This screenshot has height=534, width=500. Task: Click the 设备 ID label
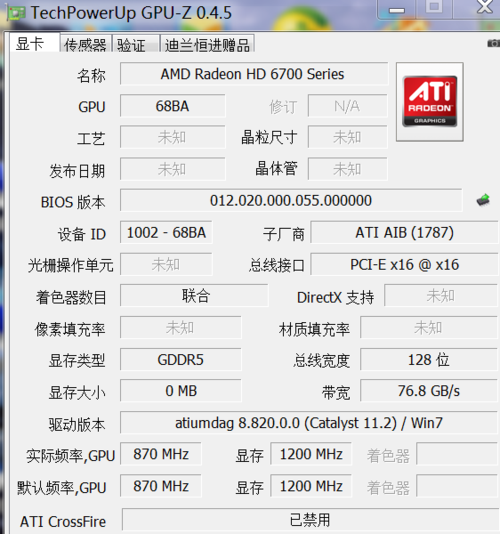point(82,234)
